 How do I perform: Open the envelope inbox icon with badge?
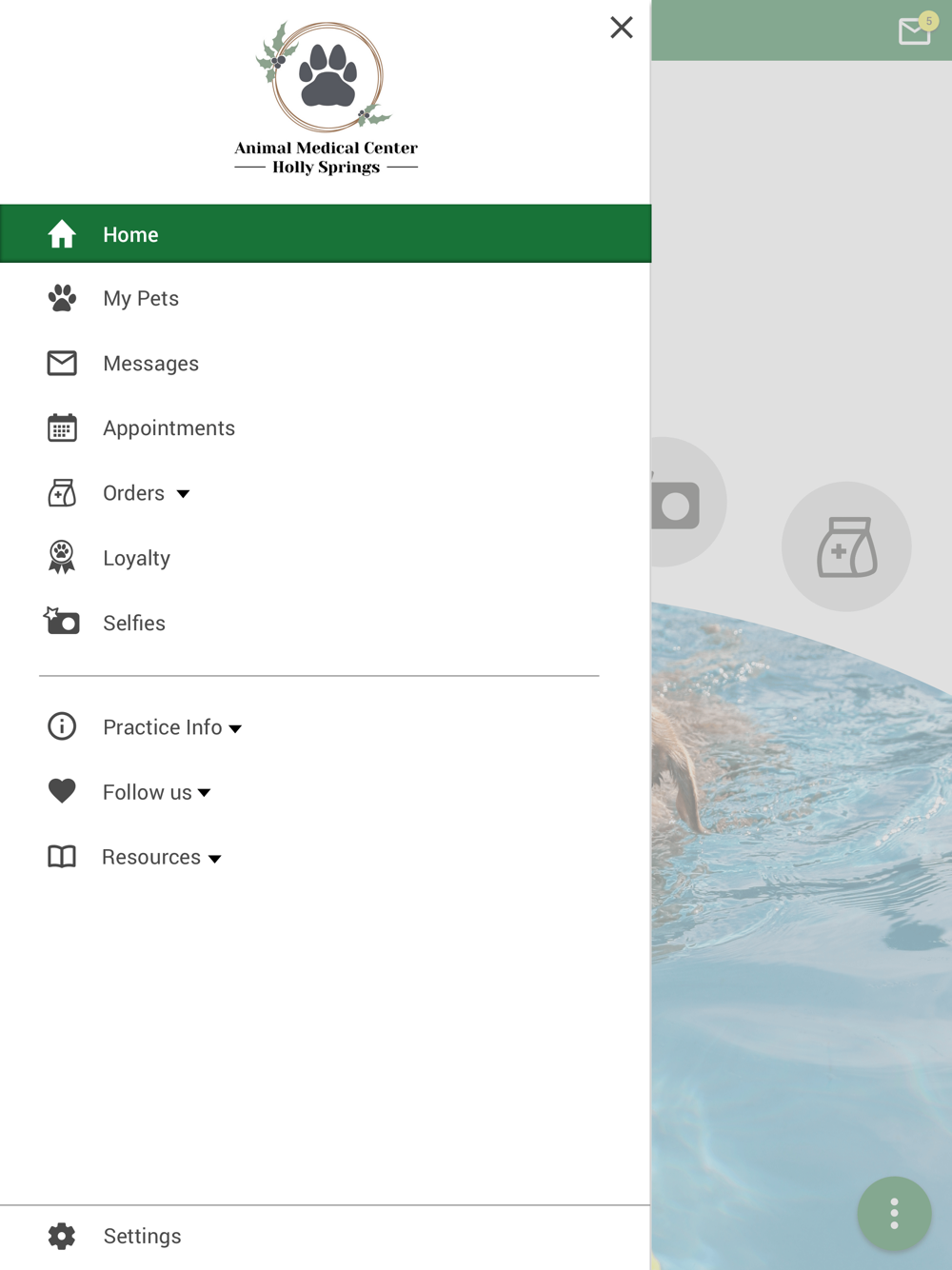point(917,30)
